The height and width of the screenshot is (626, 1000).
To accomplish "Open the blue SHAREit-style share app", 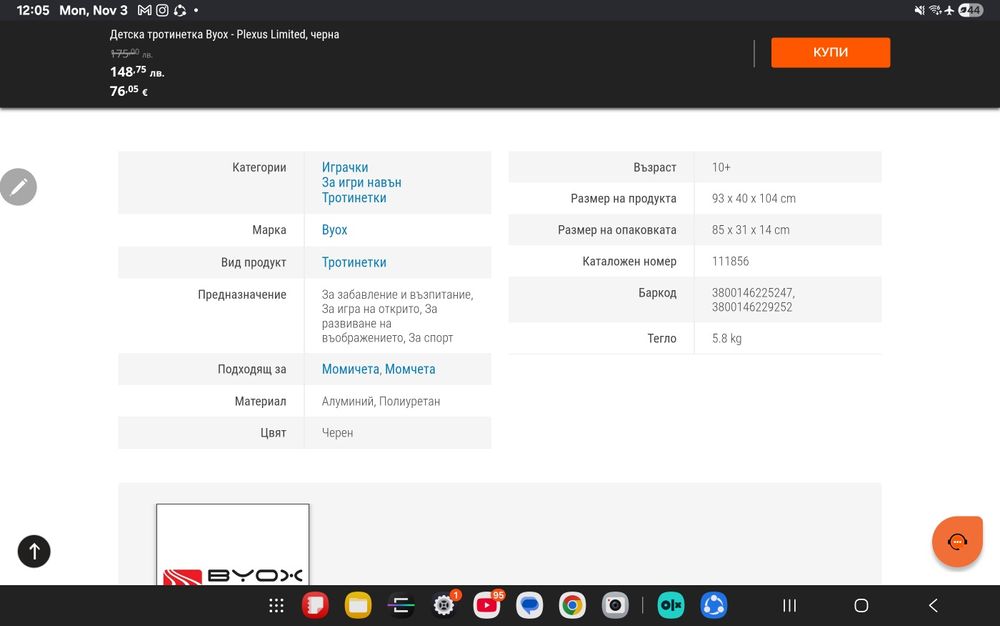I will tap(714, 606).
